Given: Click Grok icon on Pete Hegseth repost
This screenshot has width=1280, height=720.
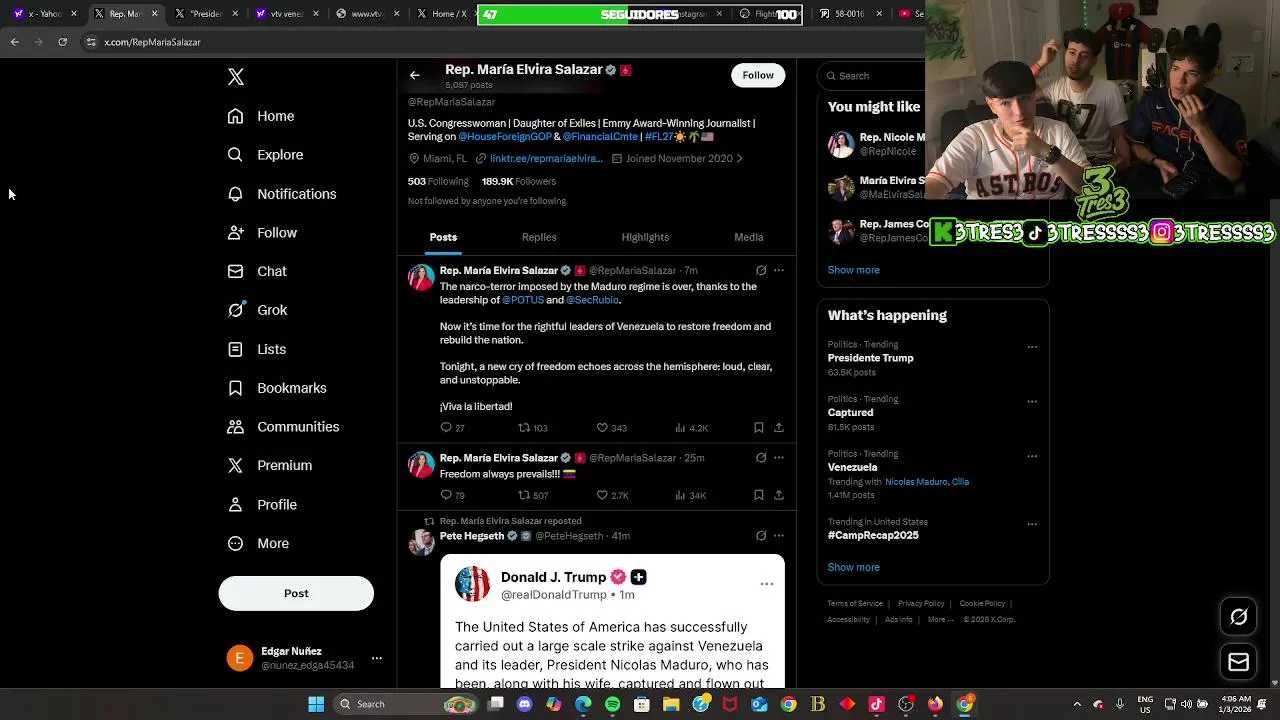Looking at the screenshot, I should pos(761,536).
